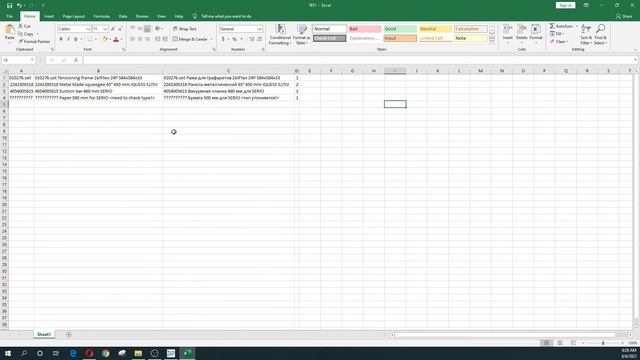Set bottom vertical alignment
The height and width of the screenshot is (360, 640).
(147, 29)
